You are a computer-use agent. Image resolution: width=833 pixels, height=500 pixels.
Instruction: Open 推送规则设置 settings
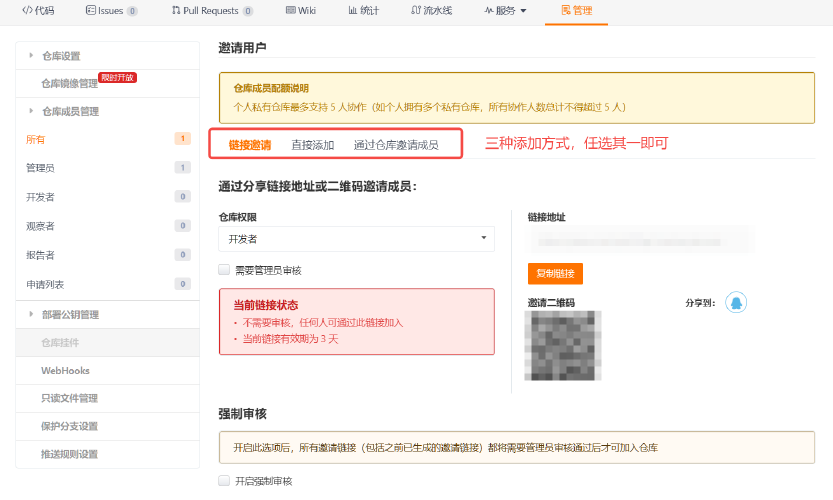[108, 454]
